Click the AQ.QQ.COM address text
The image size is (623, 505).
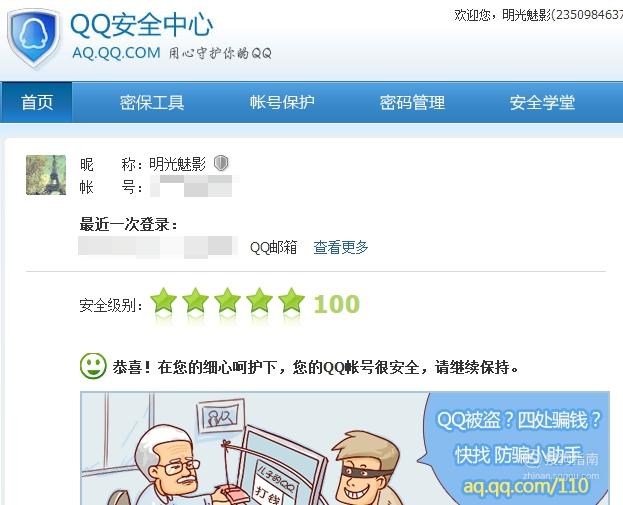pos(116,53)
